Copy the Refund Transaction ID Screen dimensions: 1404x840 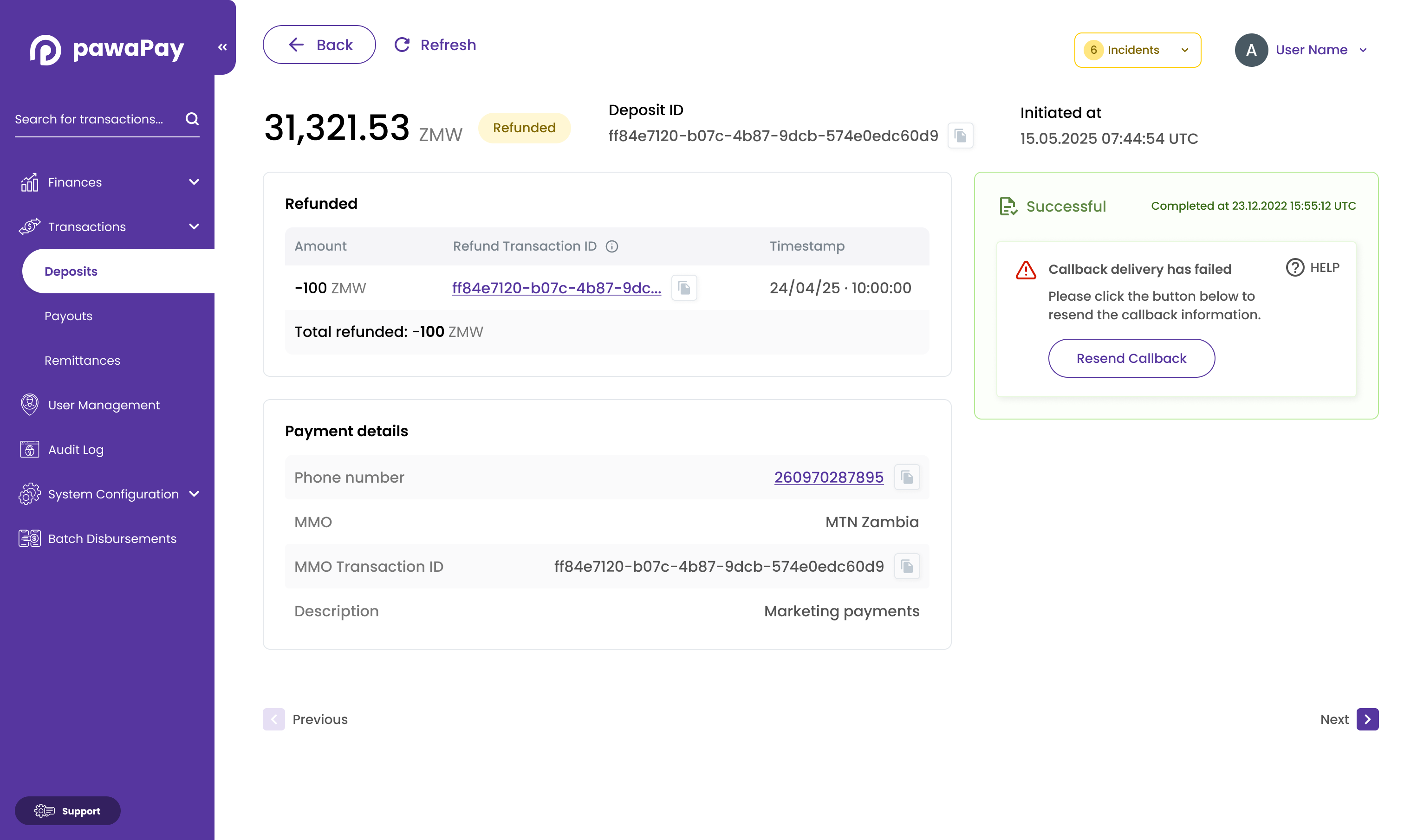point(684,288)
